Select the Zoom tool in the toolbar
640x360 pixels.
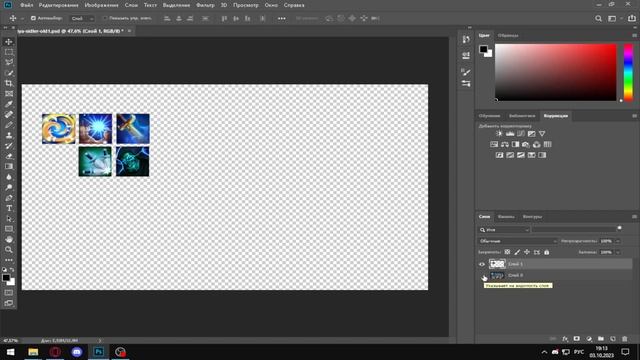[9, 250]
